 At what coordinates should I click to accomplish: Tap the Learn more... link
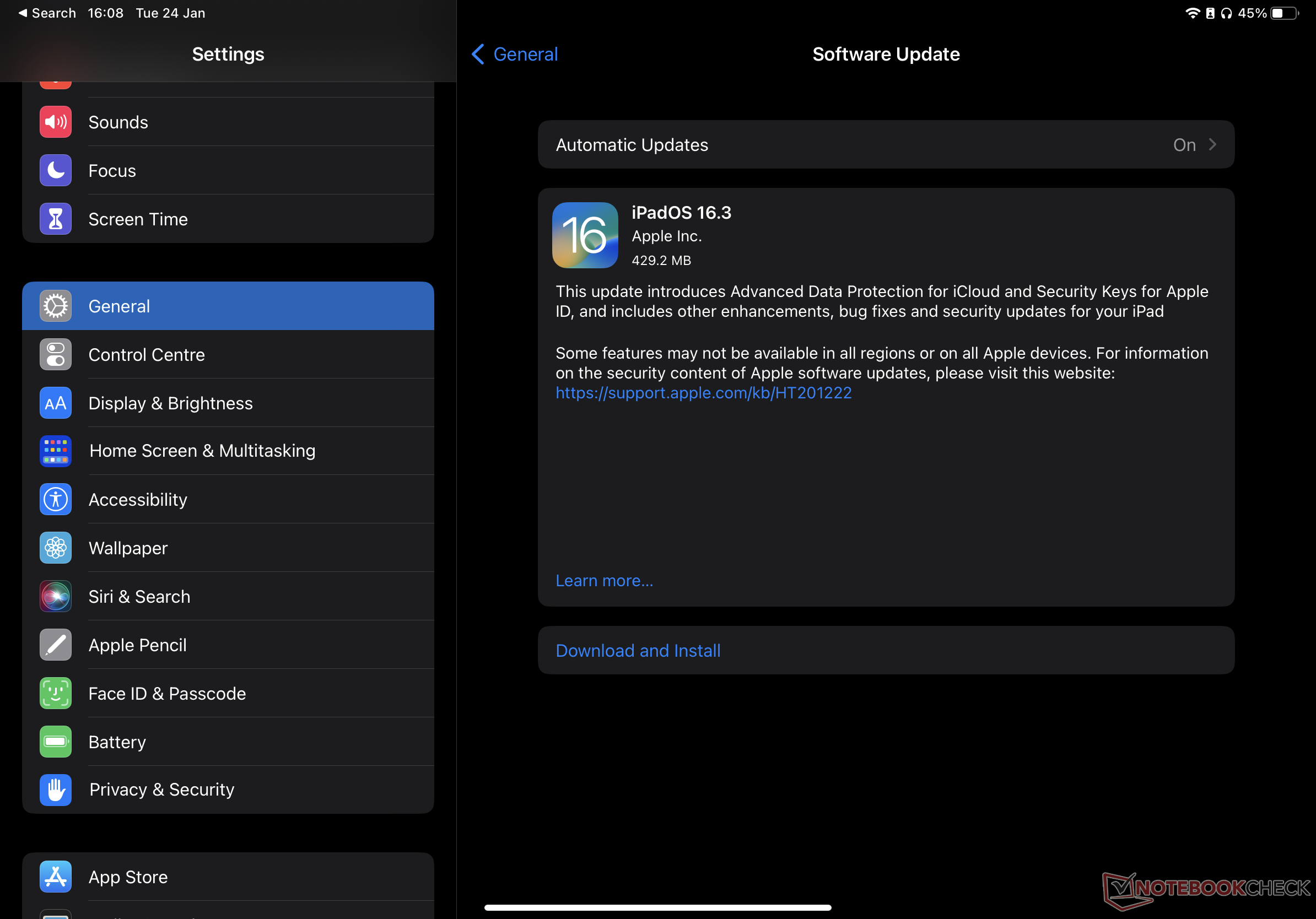pyautogui.click(x=604, y=580)
